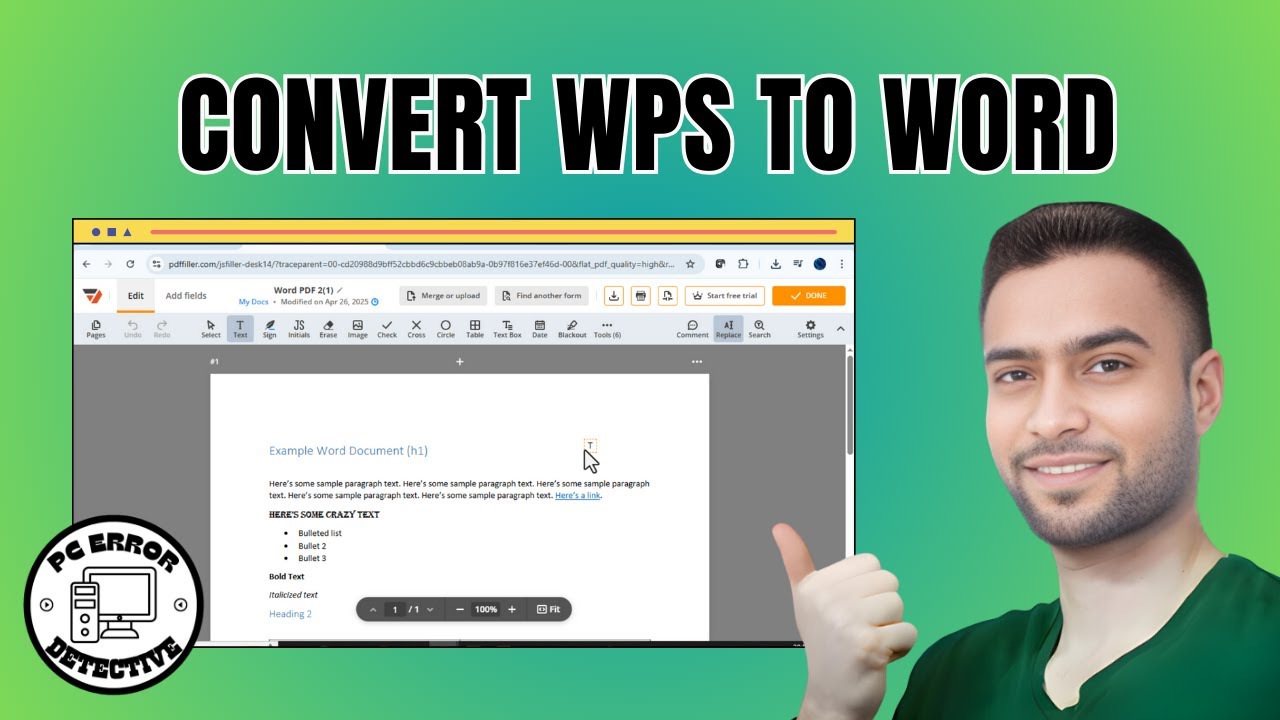Print the document using the printer icon
The image size is (1280, 720).
(x=641, y=296)
